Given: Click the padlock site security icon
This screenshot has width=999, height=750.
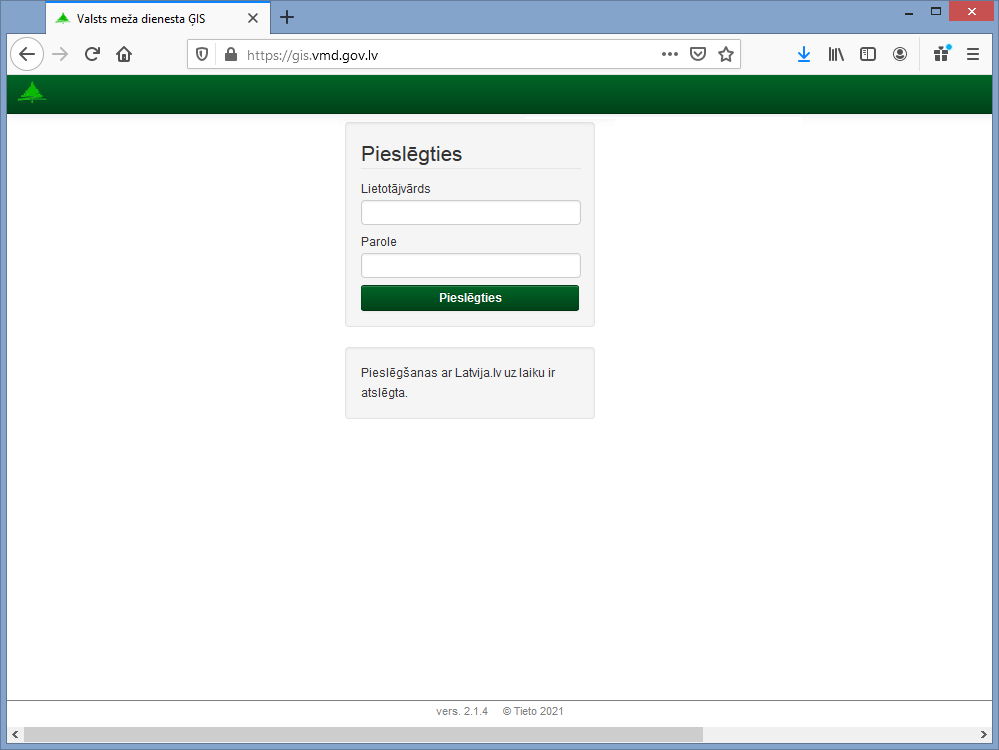Looking at the screenshot, I should [x=231, y=55].
